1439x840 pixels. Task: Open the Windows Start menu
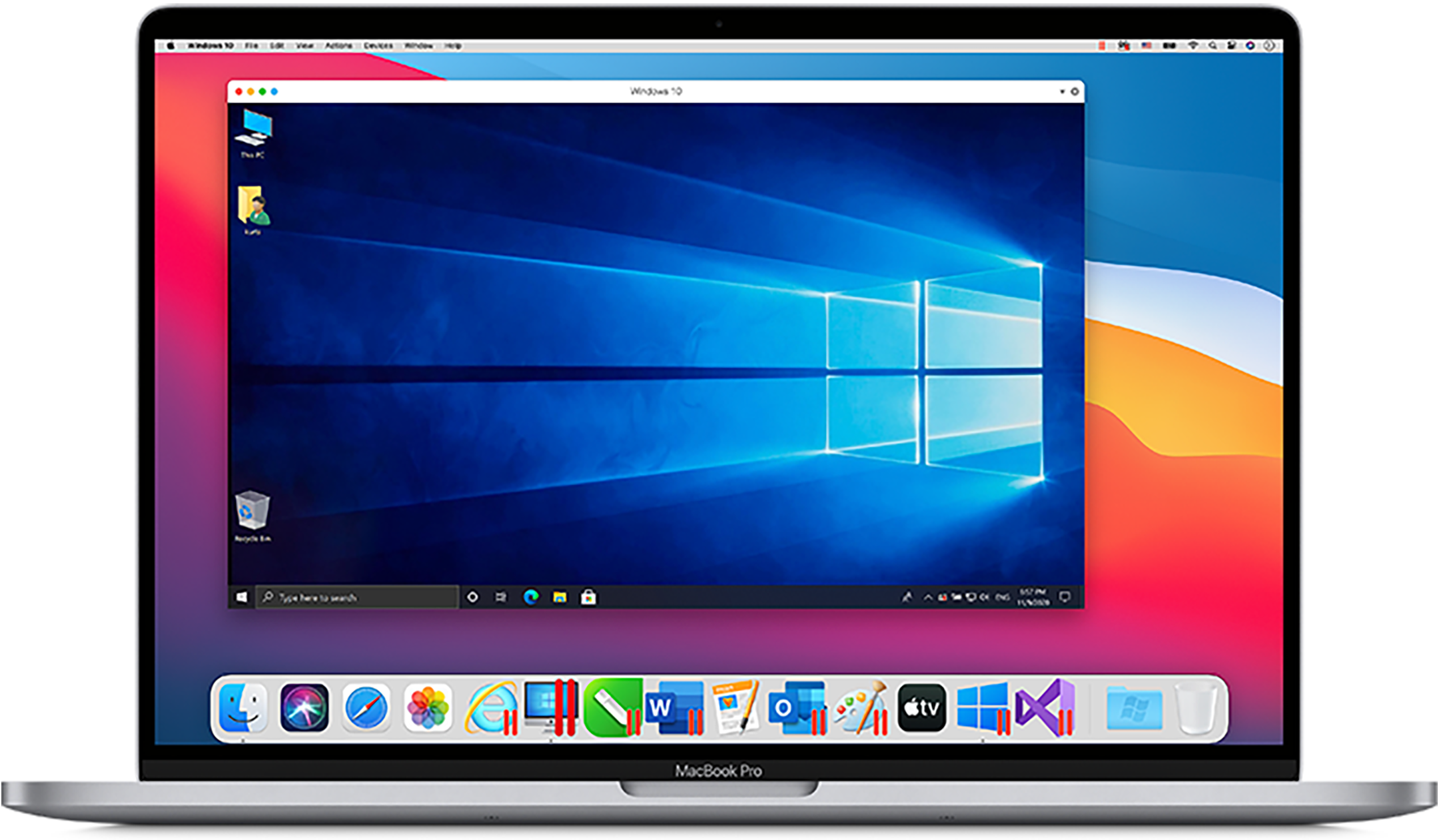(242, 597)
